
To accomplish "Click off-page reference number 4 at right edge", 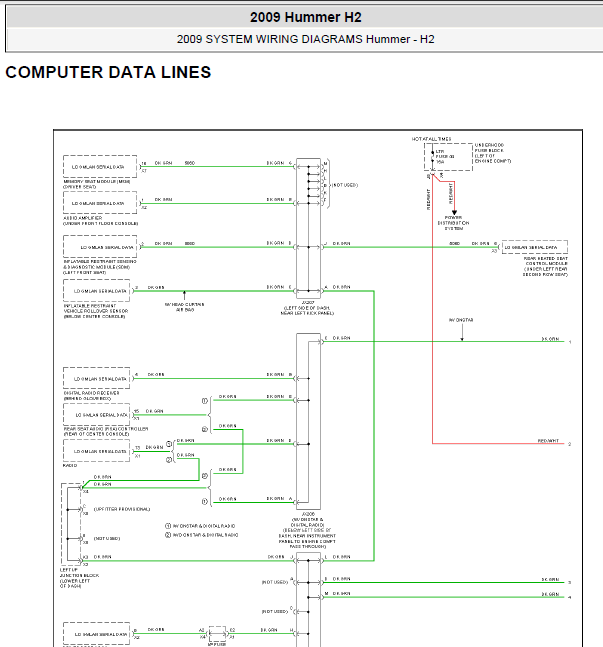I will click(x=570, y=597).
